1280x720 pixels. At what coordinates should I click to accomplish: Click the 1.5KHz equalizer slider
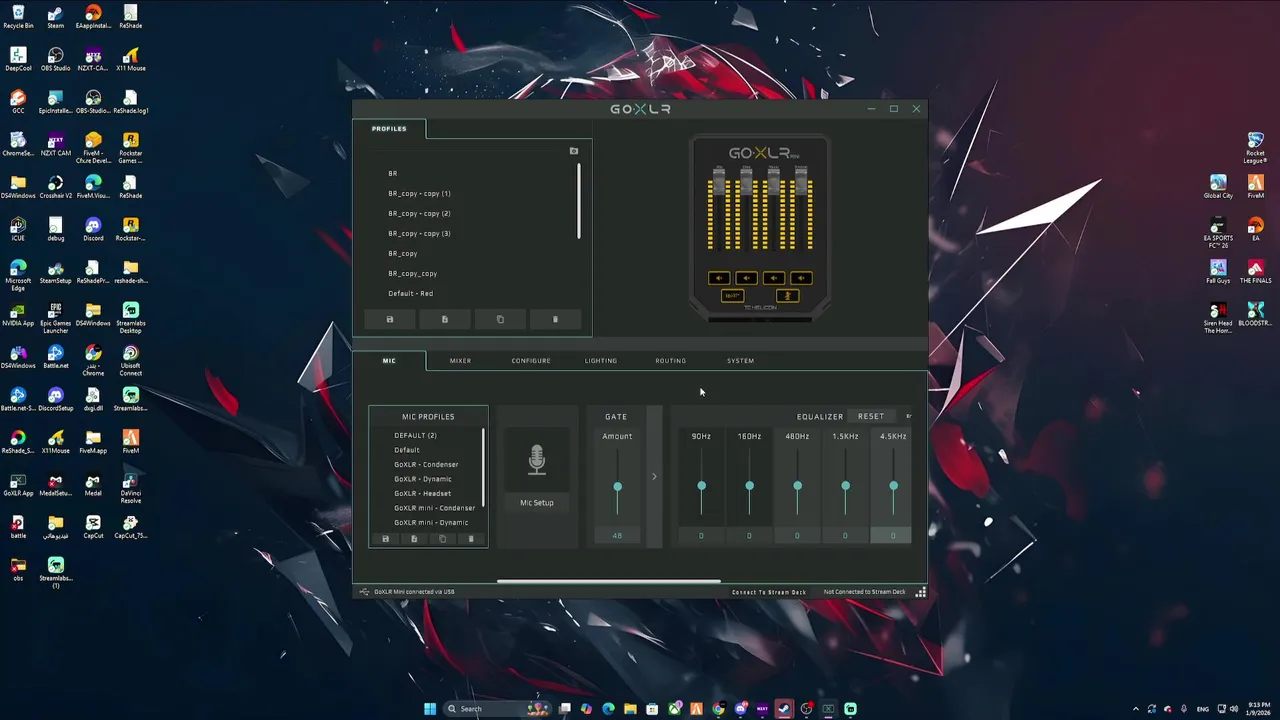(x=845, y=487)
